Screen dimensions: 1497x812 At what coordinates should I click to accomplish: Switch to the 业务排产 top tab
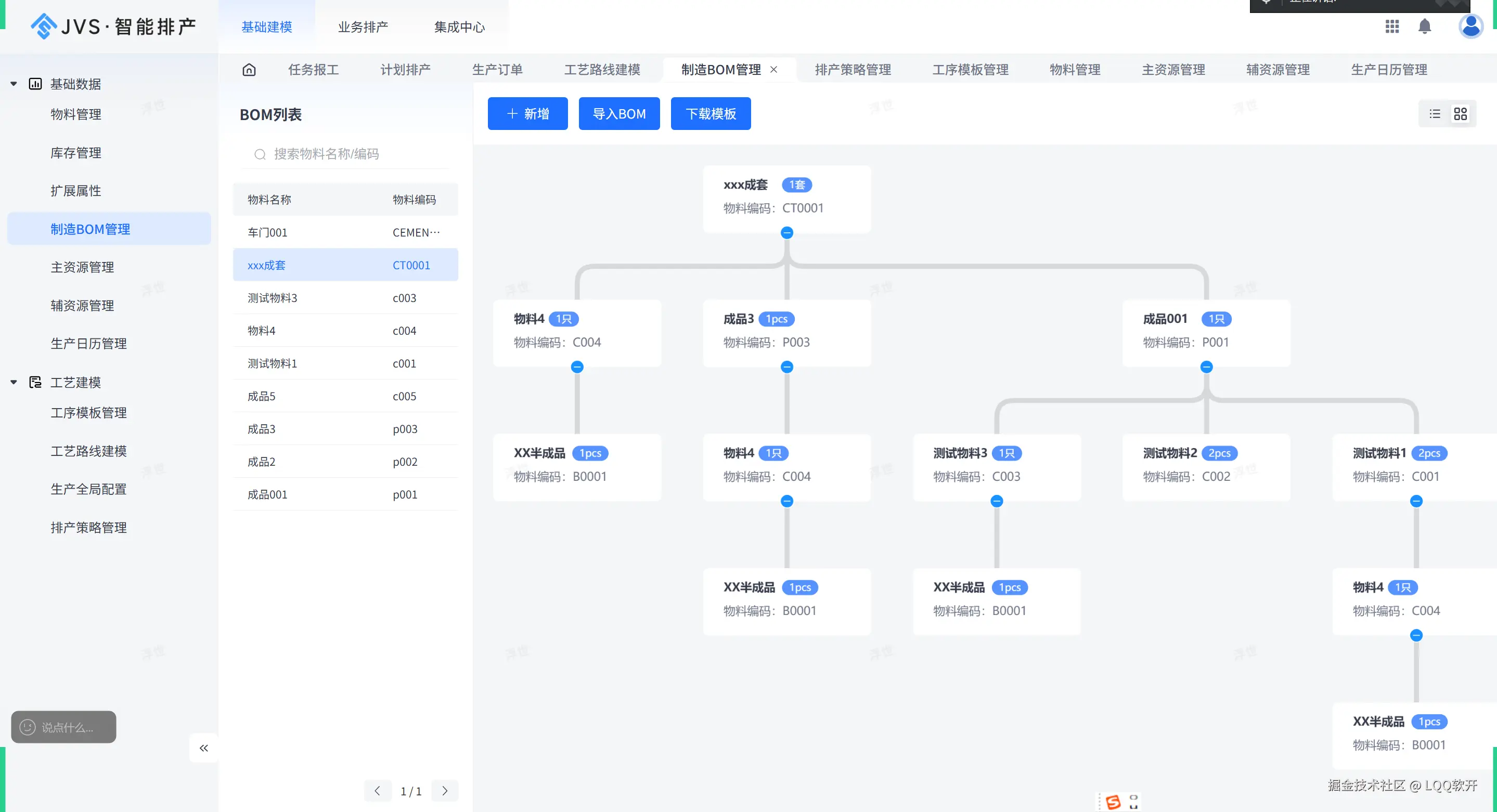[x=363, y=27]
